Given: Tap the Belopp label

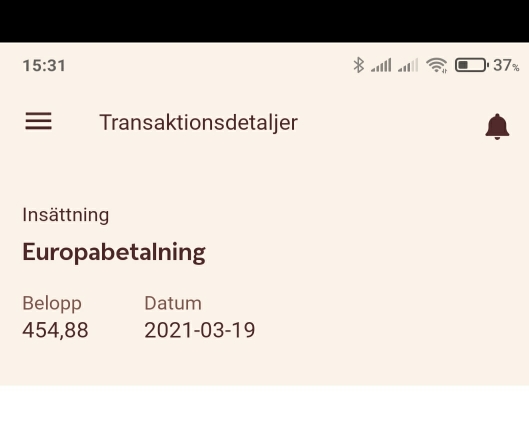Looking at the screenshot, I should [x=52, y=303].
